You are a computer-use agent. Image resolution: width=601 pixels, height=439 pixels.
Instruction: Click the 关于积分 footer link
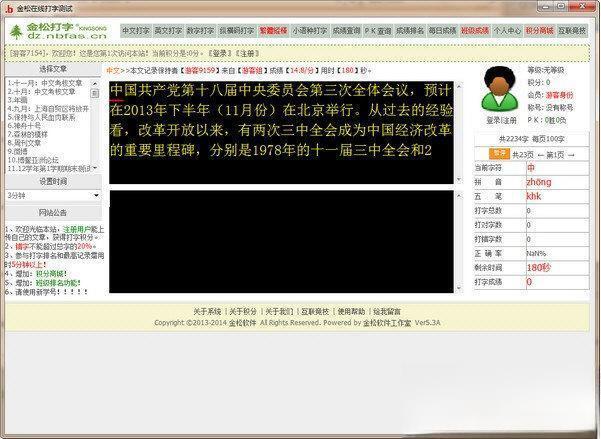click(243, 312)
